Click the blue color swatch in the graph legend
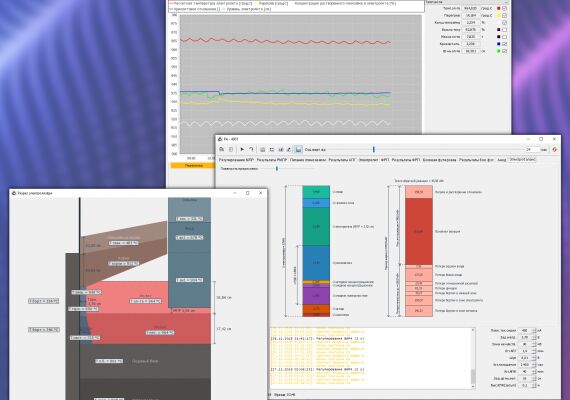The image size is (570, 400). click(498, 44)
